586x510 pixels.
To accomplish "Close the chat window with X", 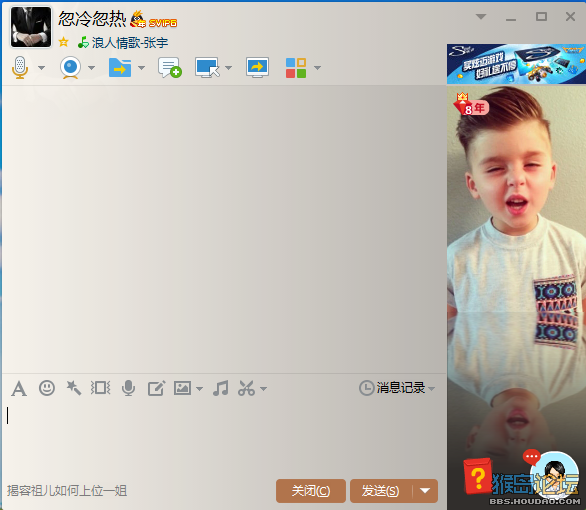I will point(570,16).
